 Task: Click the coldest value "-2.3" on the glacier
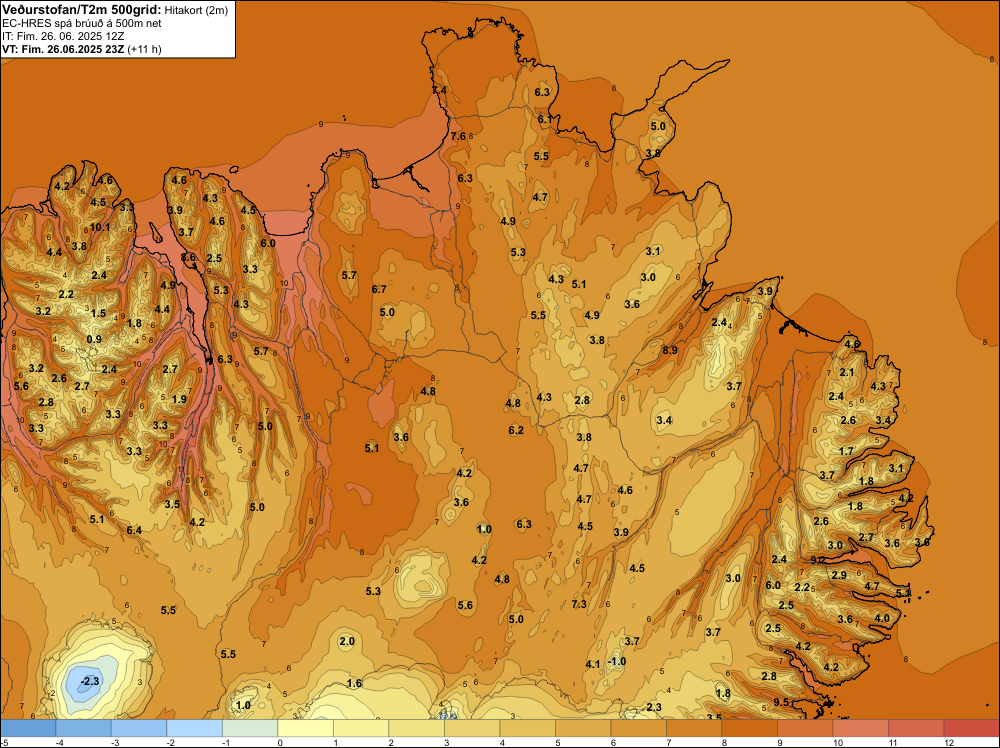tap(90, 682)
